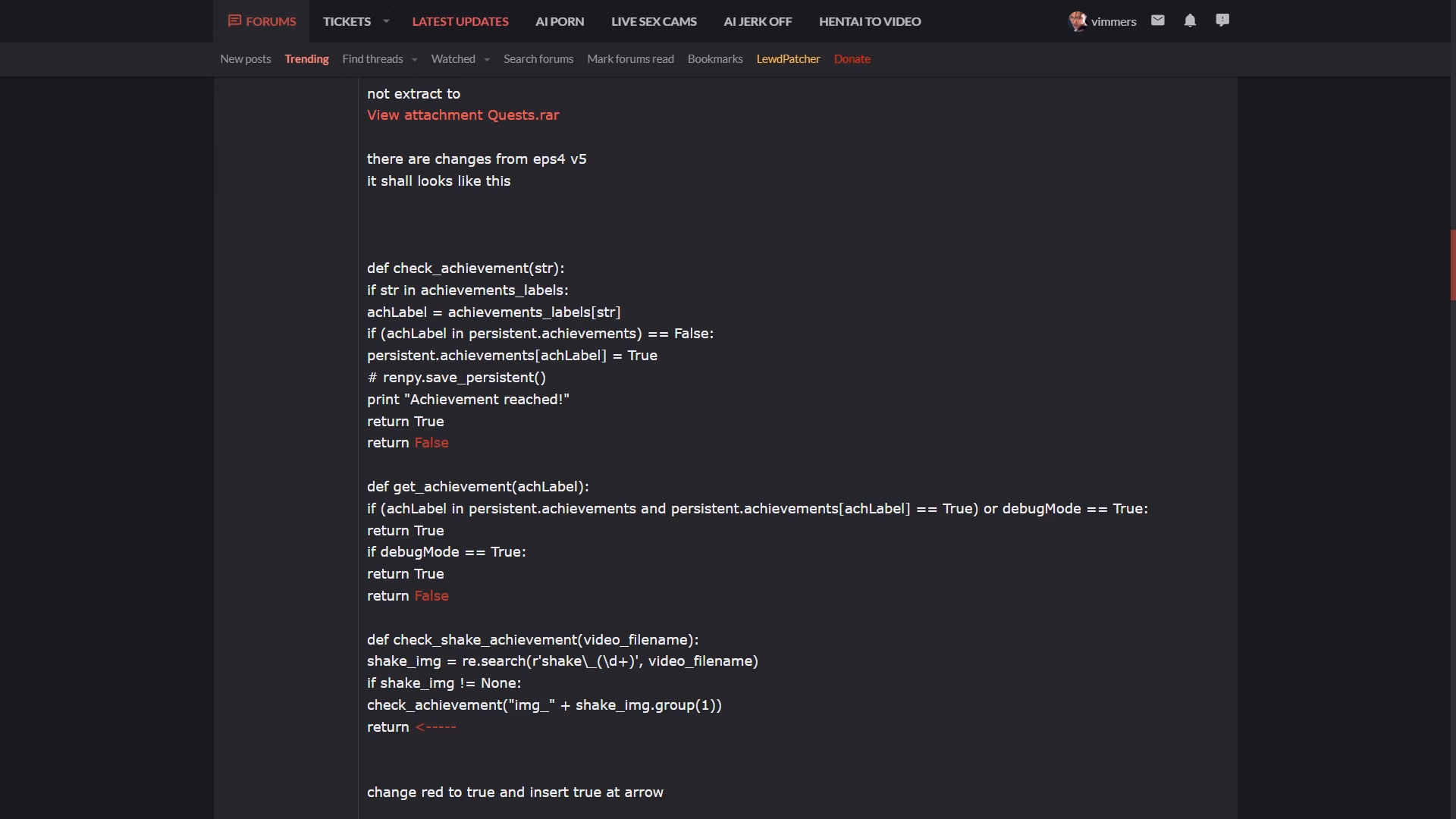
Task: Open the LewdPatcher link
Action: coord(788,59)
